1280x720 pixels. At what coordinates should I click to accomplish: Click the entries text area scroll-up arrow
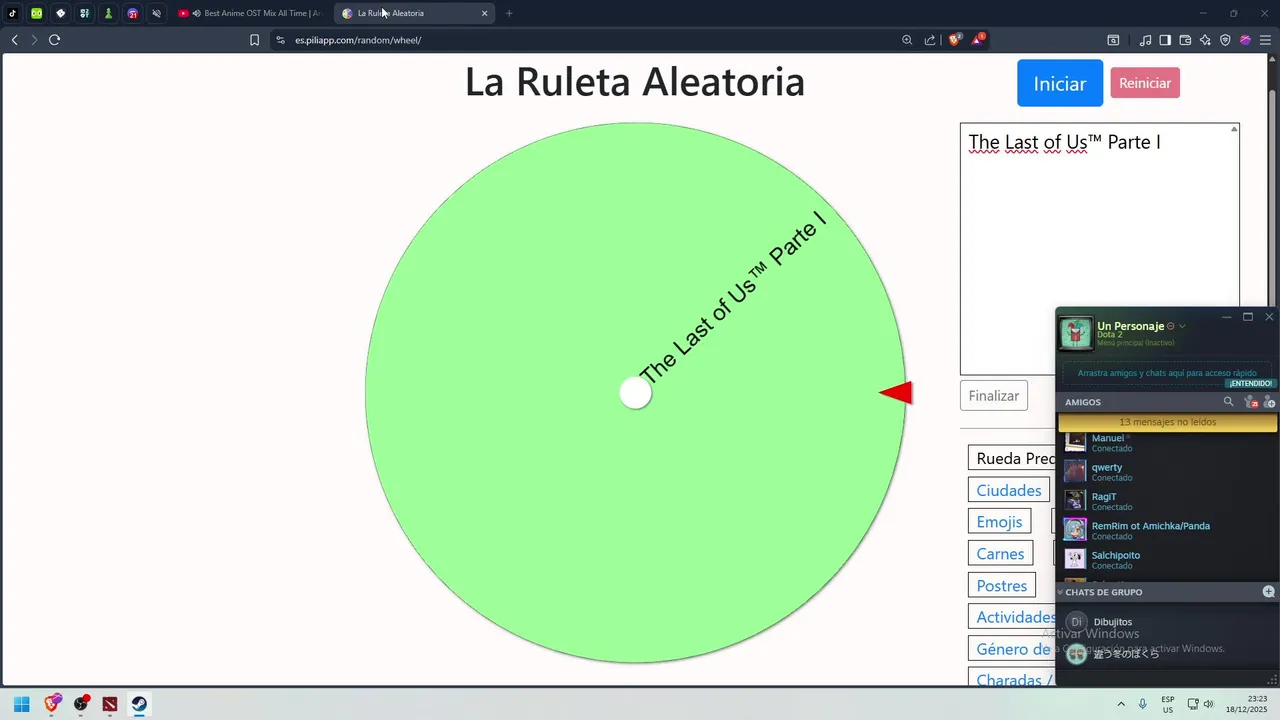(x=1234, y=129)
